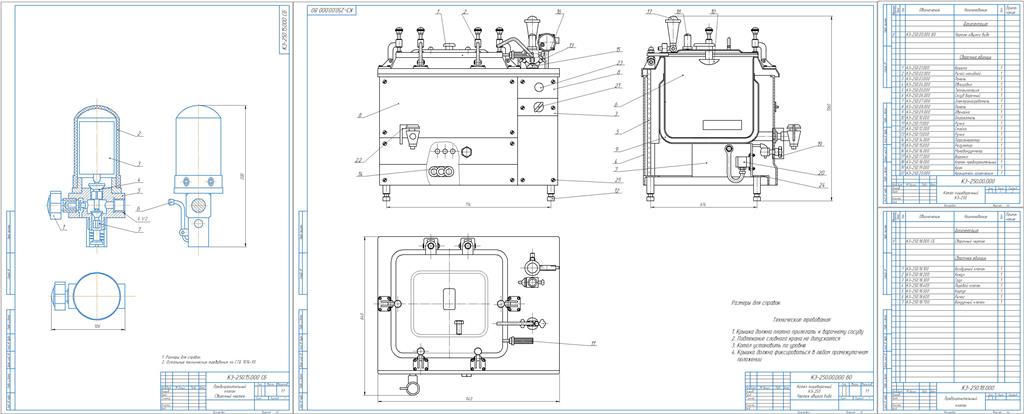Pick the kettle side section view
Screen dimensions: 1024x414
[720, 110]
